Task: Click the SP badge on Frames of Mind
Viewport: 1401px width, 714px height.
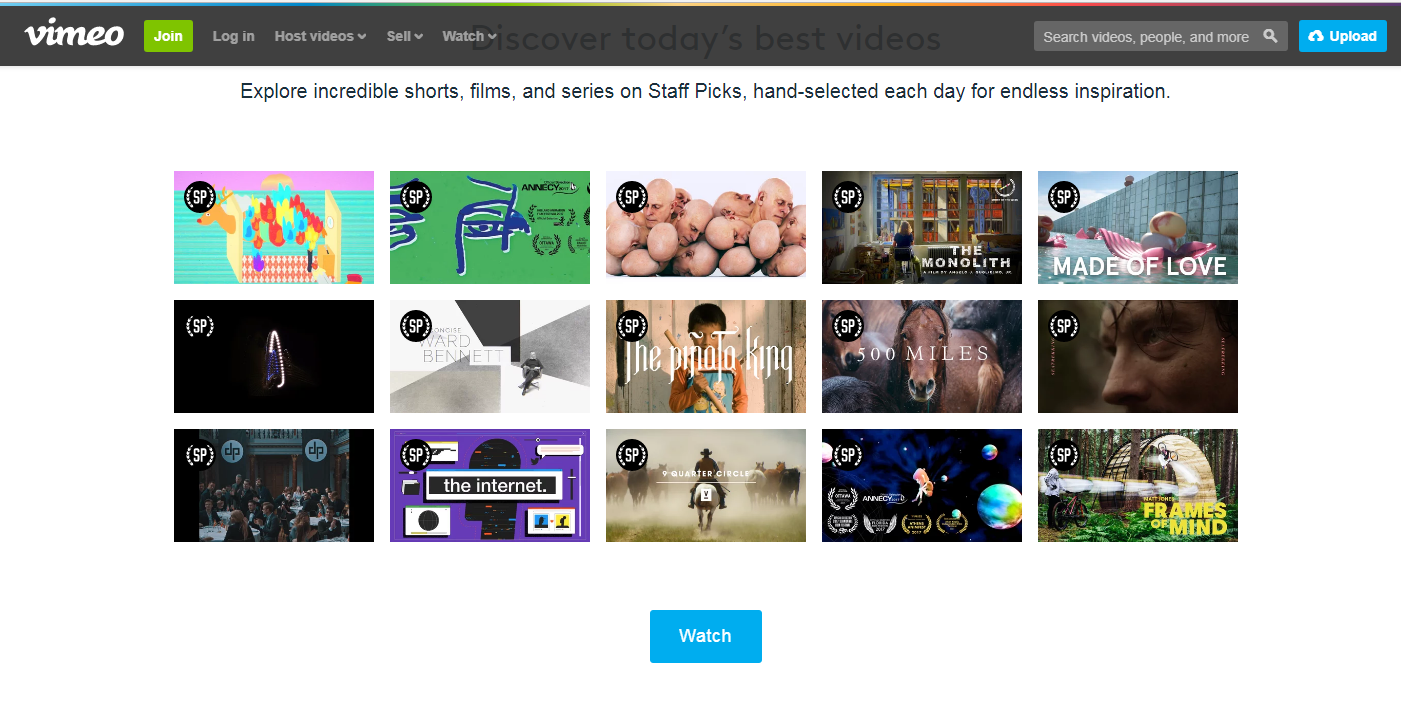Action: pos(1064,455)
